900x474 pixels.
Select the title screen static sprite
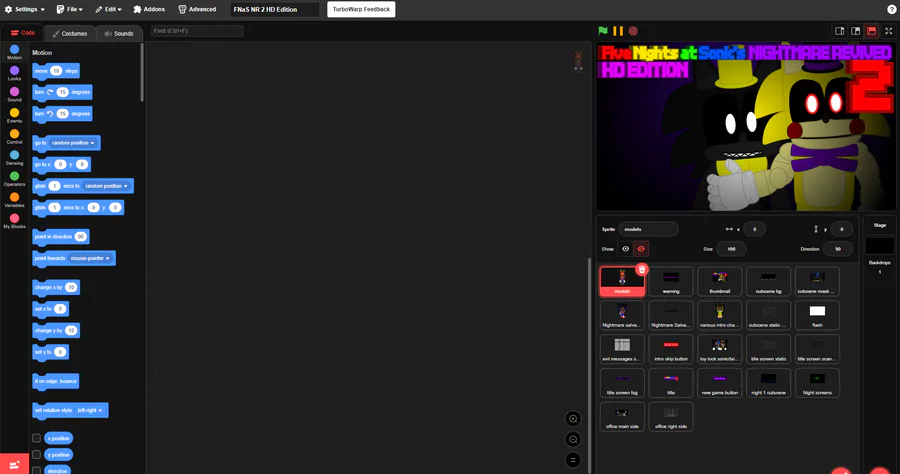tap(769, 349)
